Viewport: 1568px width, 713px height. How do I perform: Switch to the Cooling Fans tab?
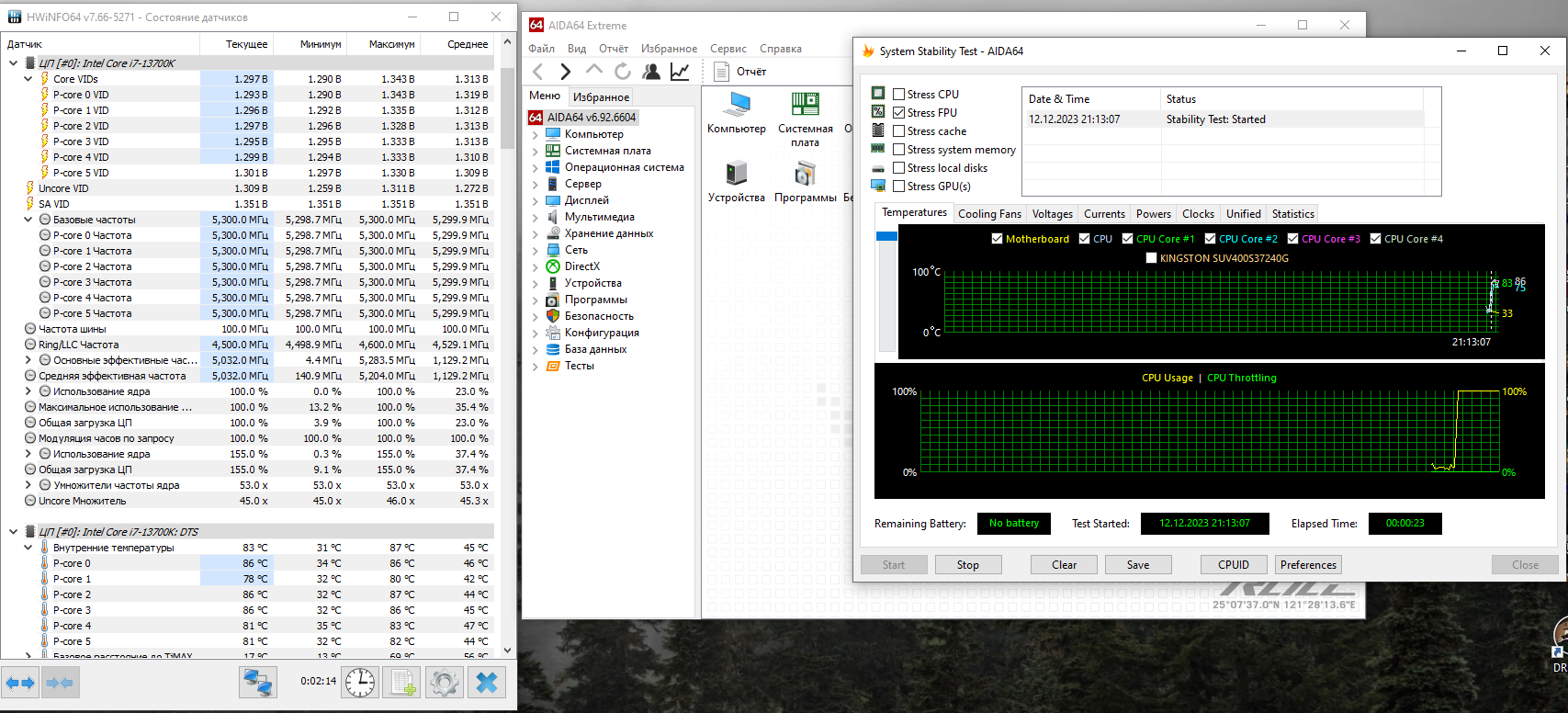click(x=989, y=214)
